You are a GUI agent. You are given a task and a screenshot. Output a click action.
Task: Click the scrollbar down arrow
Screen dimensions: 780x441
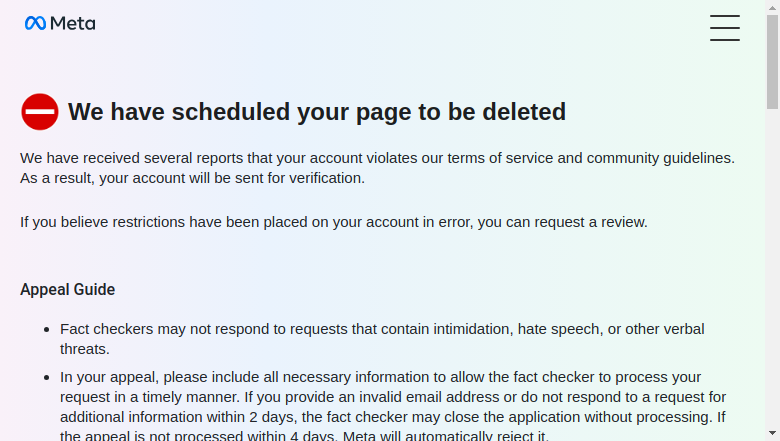(773, 434)
